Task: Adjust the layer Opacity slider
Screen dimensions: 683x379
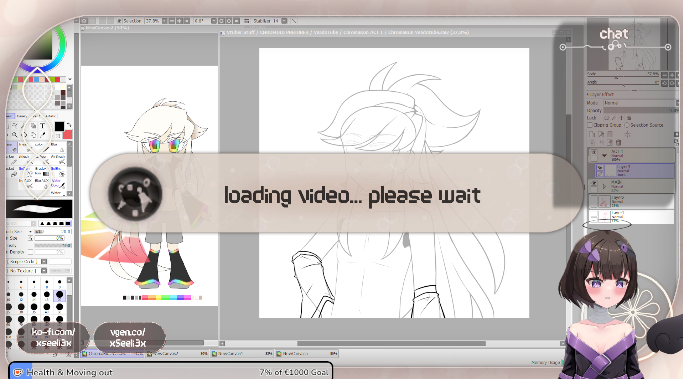Action: pyautogui.click(x=640, y=111)
